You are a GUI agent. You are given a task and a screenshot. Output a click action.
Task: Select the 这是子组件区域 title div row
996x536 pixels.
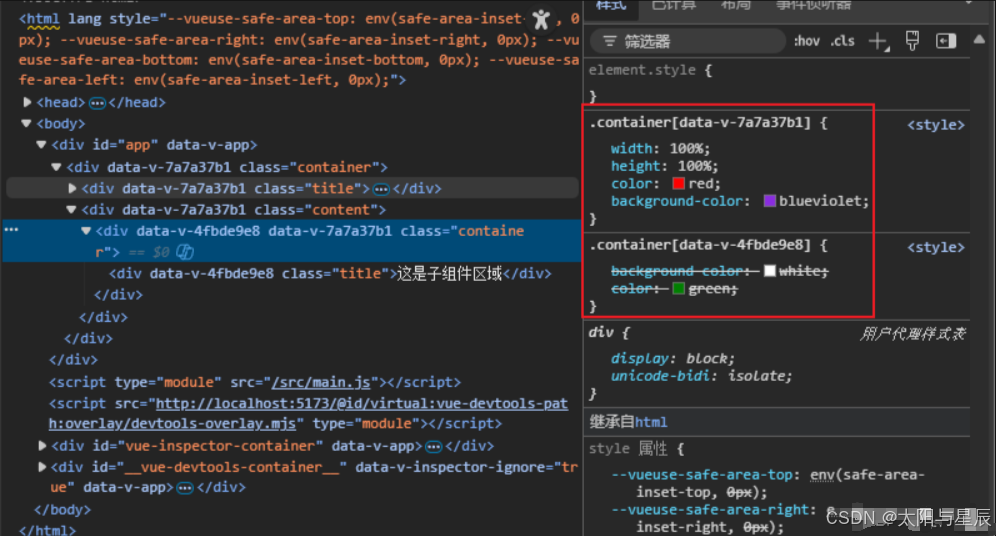click(x=330, y=274)
